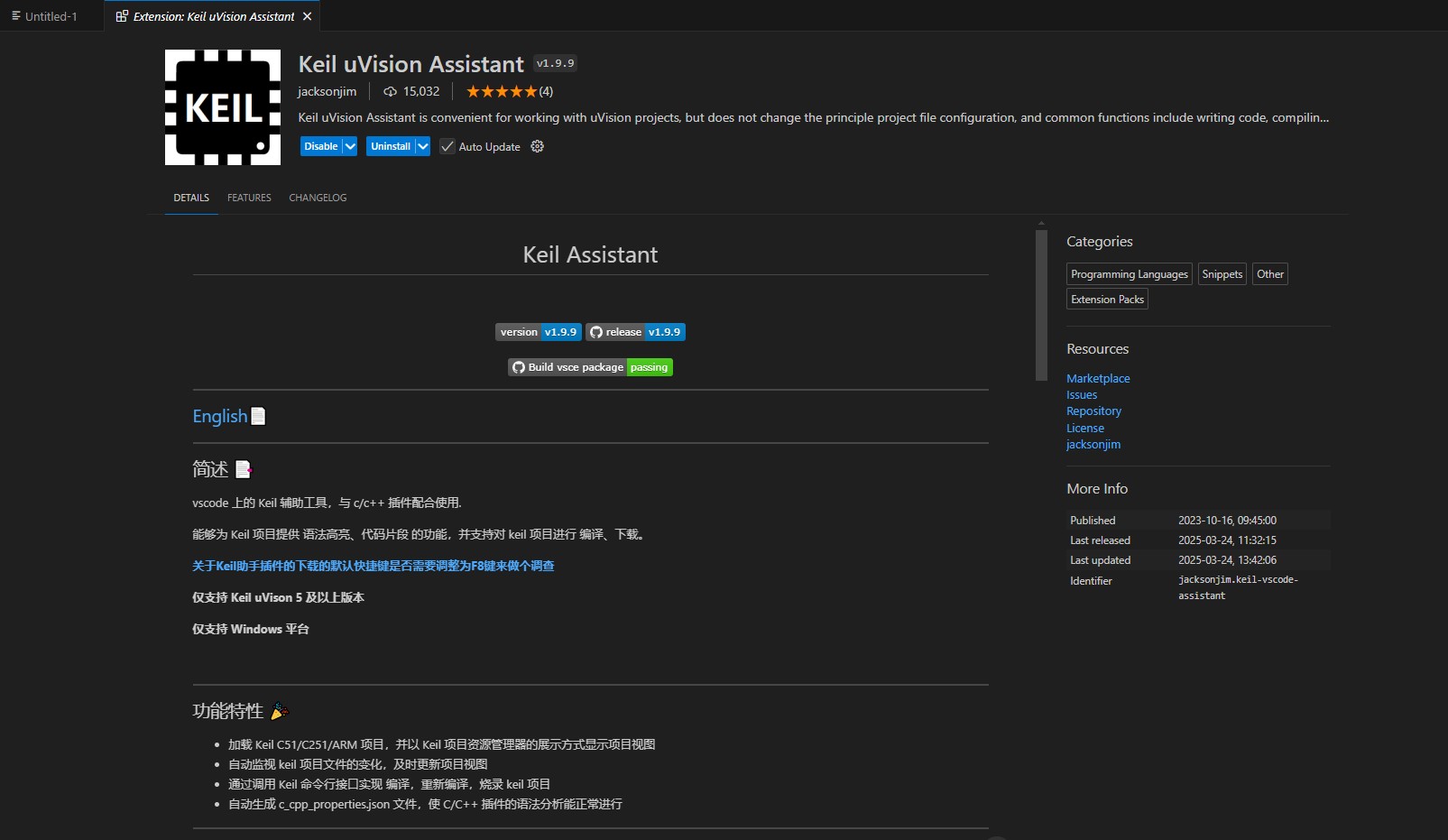Image resolution: width=1448 pixels, height=840 pixels.
Task: Select the Extension Packs category tag
Action: (1107, 300)
